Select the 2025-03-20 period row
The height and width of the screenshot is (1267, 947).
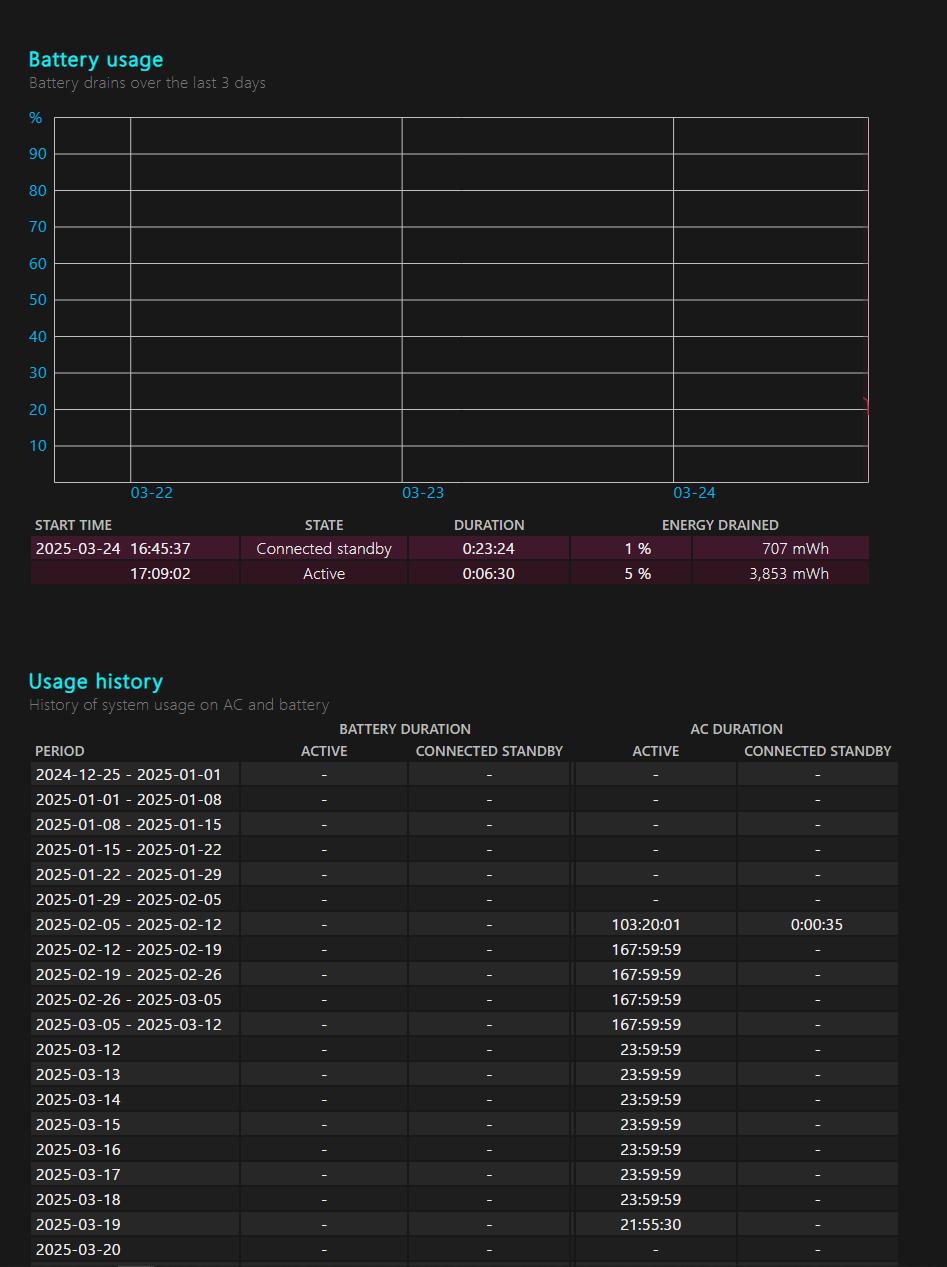pyautogui.click(x=464, y=1250)
